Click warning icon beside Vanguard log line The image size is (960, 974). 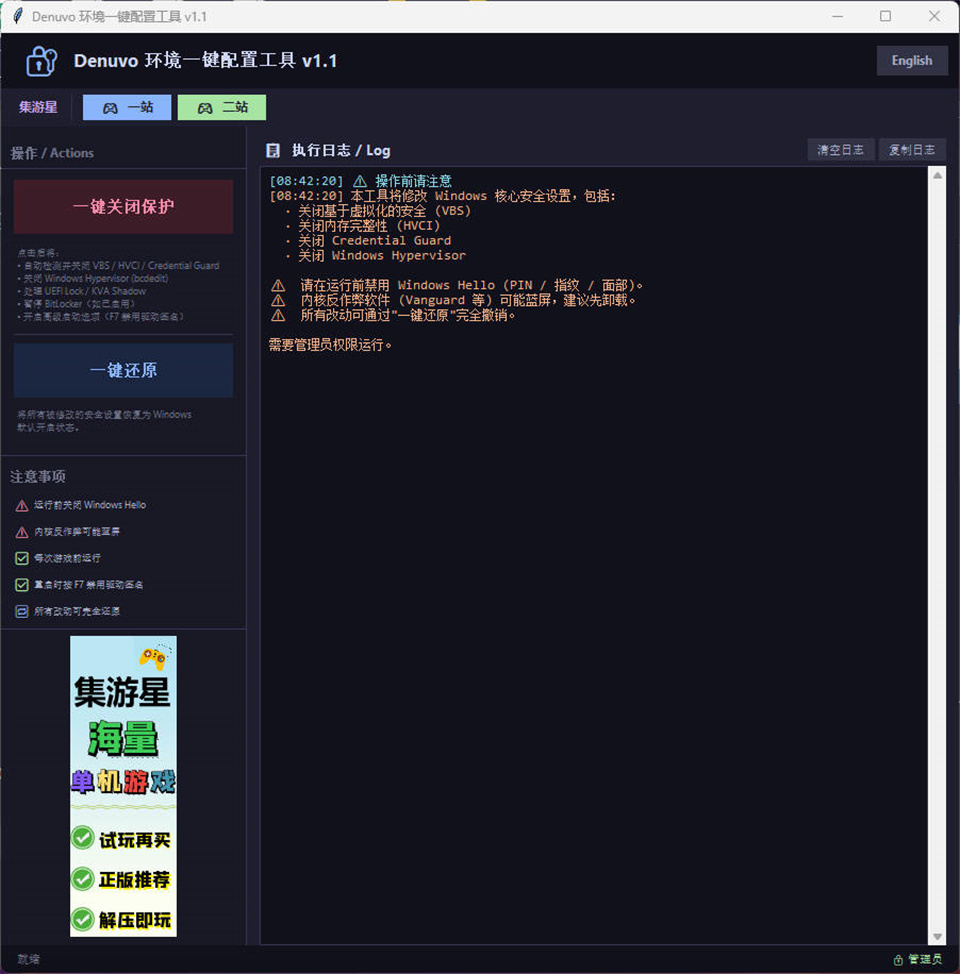tap(278, 301)
